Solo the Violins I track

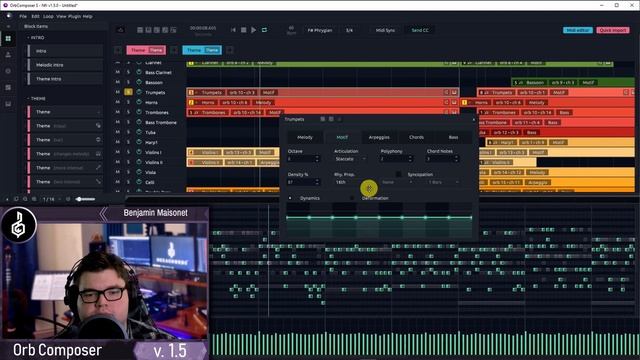tap(128, 152)
